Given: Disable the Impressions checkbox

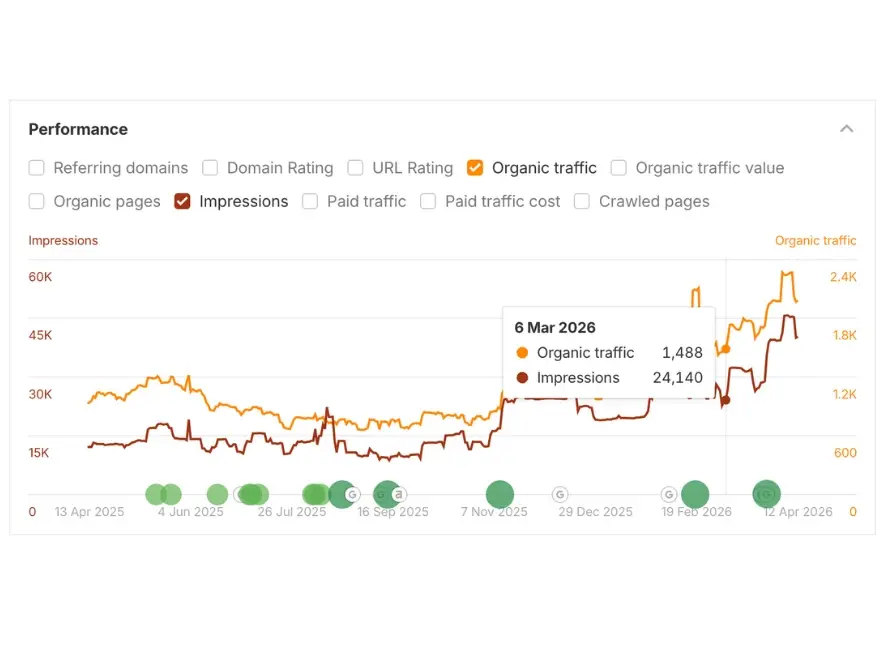Looking at the screenshot, I should [182, 202].
